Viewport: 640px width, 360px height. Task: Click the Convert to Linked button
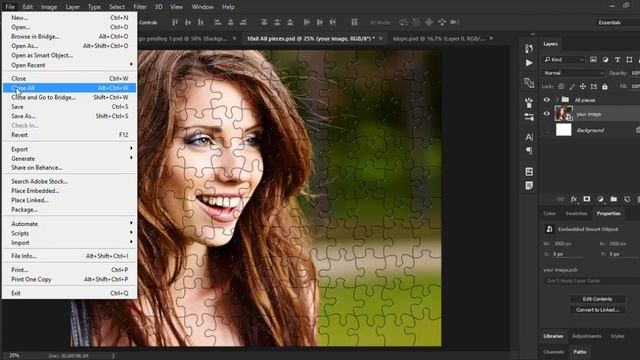pyautogui.click(x=597, y=310)
